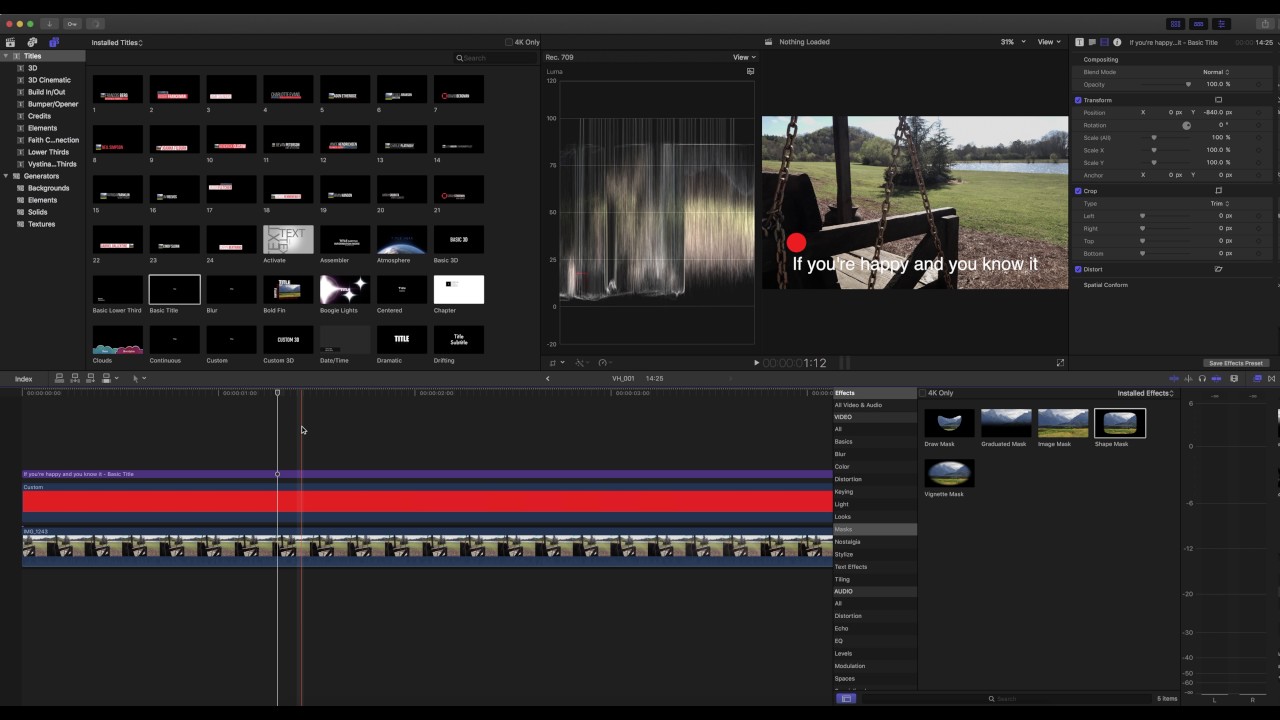
Task: Toggle the Inspector panel layout button
Action: [x=1221, y=23]
